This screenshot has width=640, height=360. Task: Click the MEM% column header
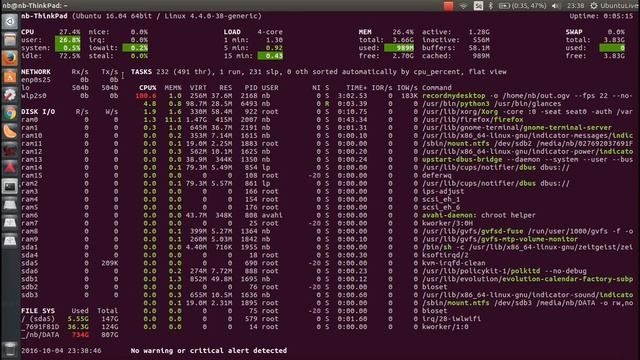[173, 88]
